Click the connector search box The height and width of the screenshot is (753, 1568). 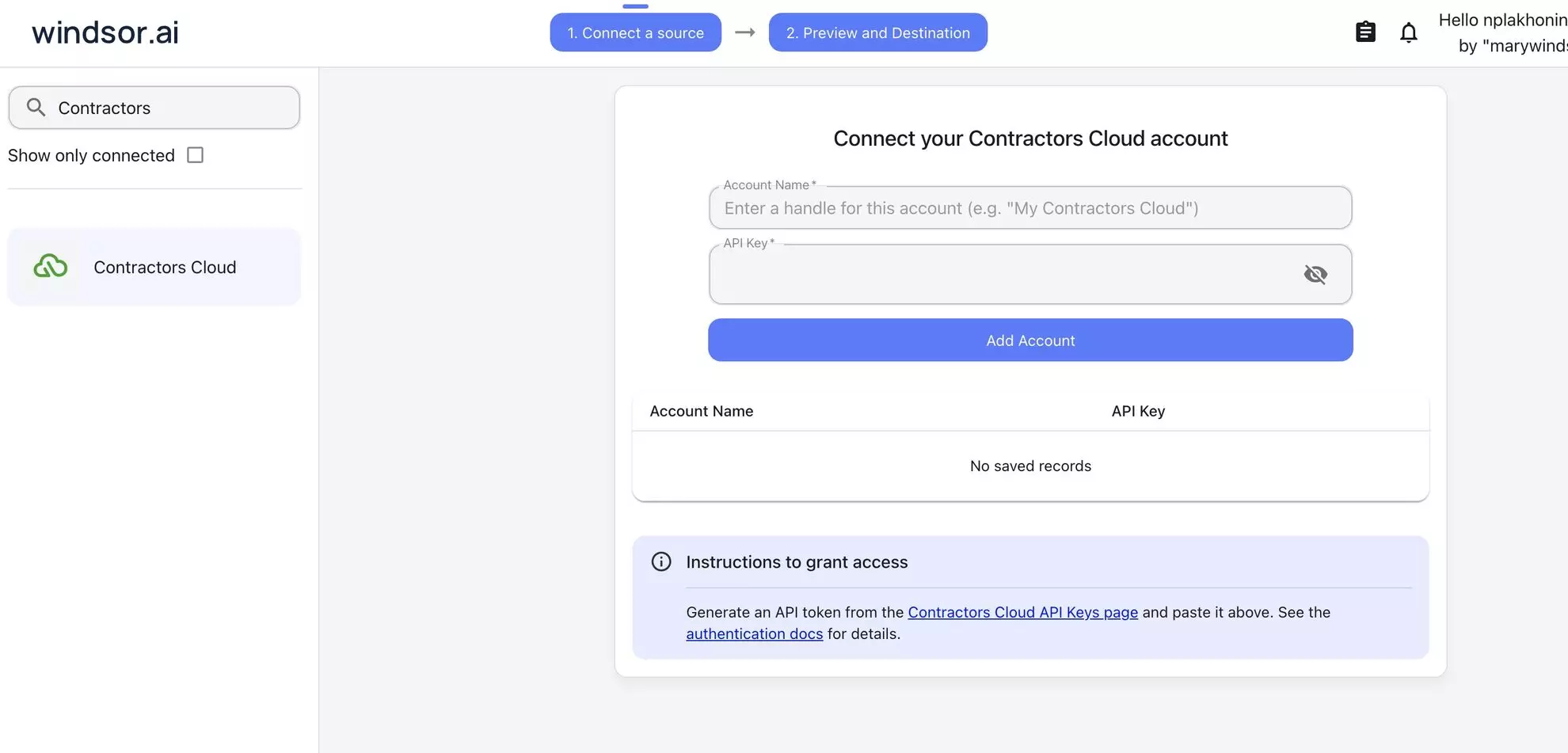click(x=154, y=108)
